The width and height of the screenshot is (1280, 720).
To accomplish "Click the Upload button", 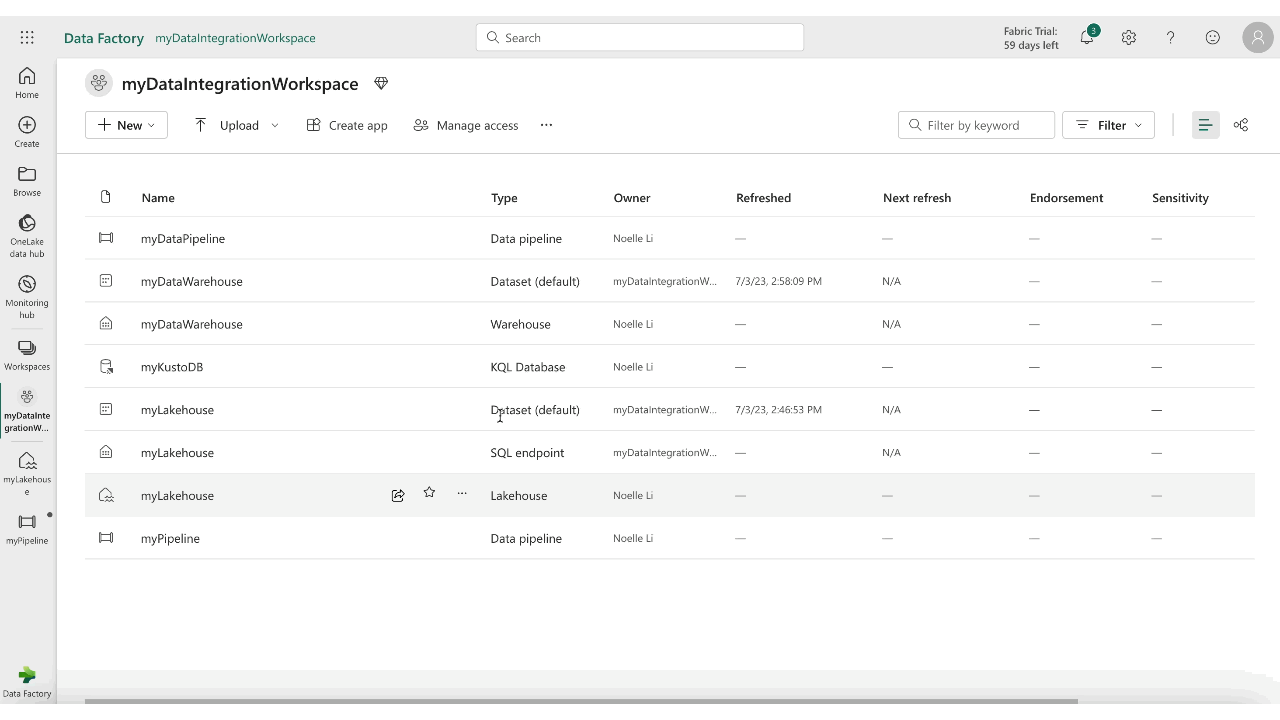I will [227, 125].
